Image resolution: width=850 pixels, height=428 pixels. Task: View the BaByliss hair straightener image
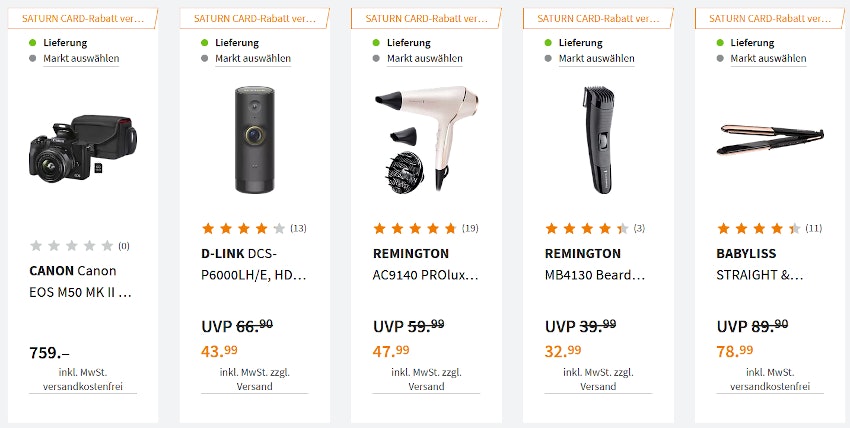click(770, 140)
